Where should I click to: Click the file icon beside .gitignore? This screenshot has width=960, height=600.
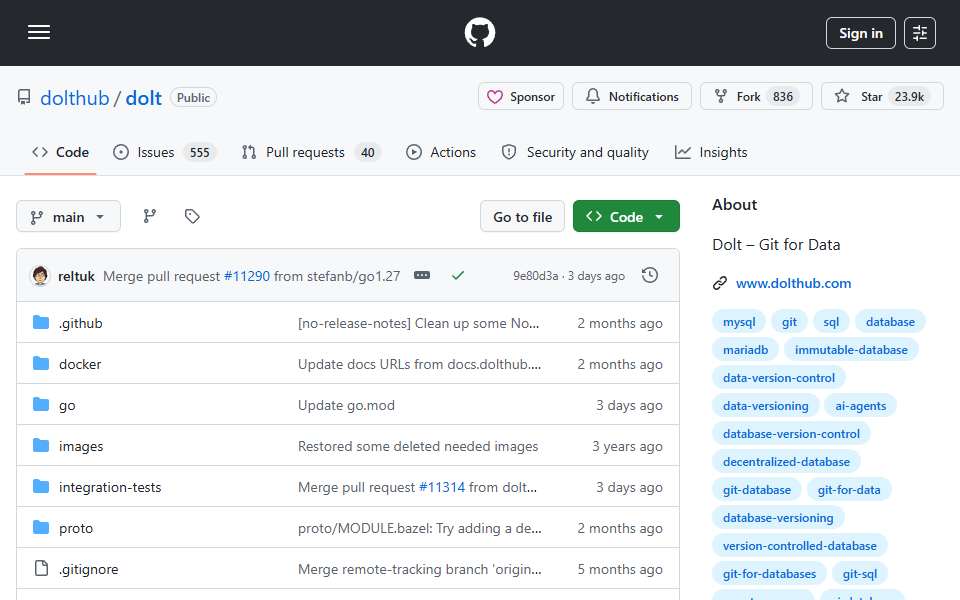(41, 568)
